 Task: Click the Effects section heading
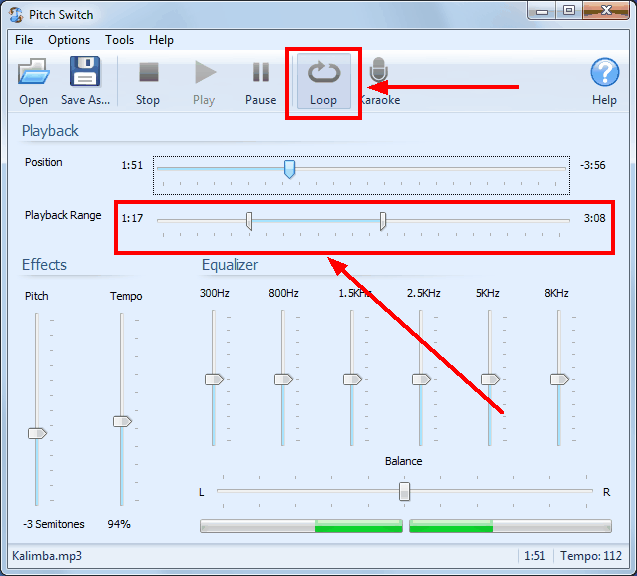pos(44,265)
